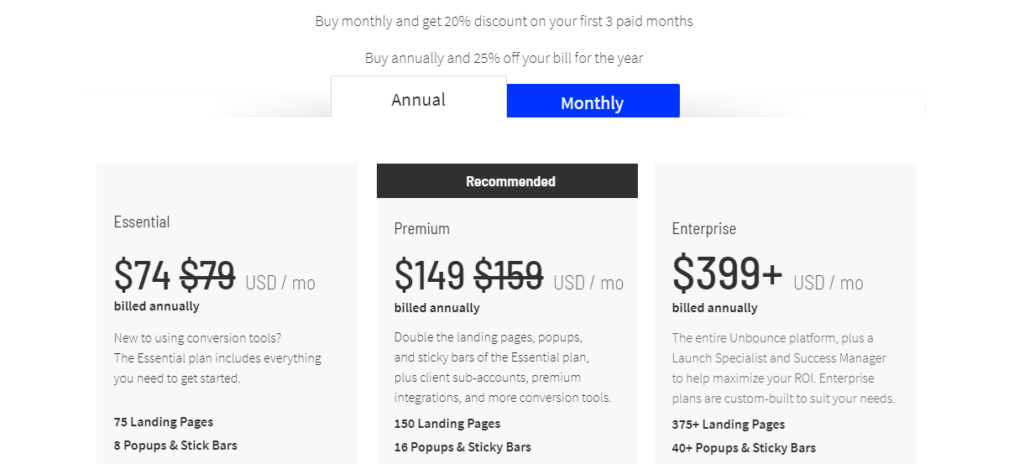The image size is (1024, 464).
Task: Click the $74 Essential annual price
Action: point(142,274)
